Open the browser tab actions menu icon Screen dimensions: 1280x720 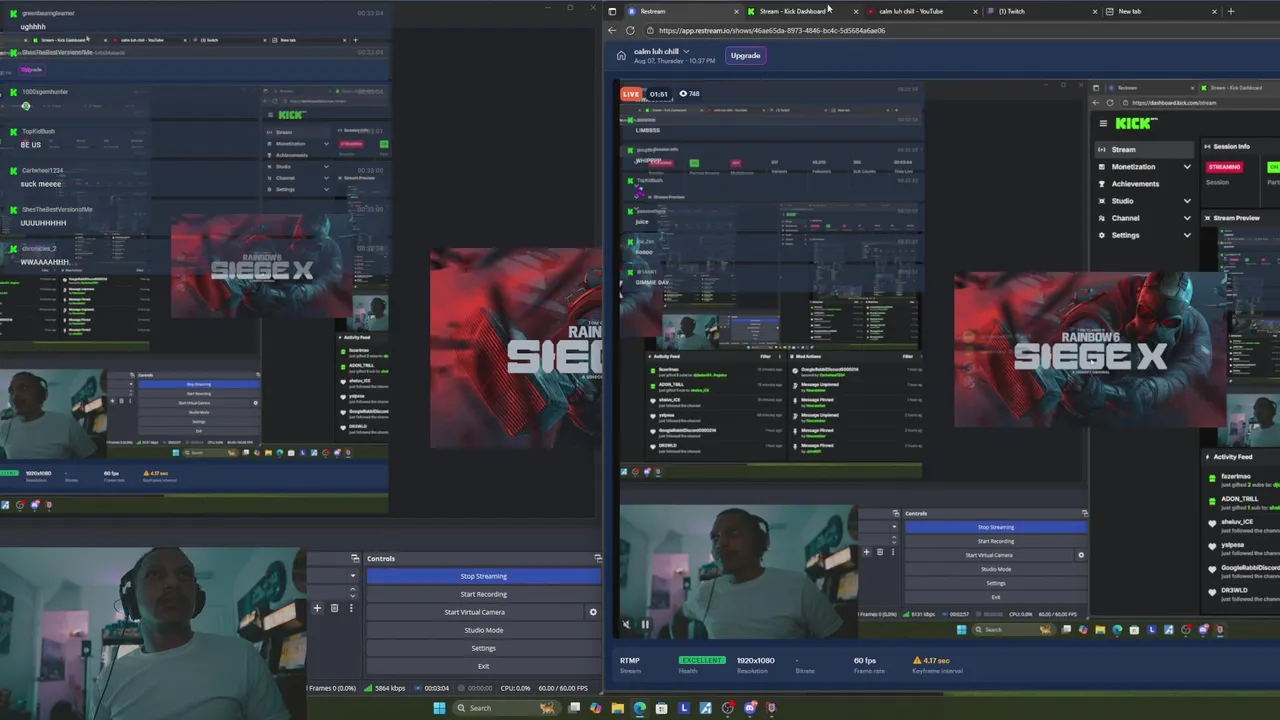(x=612, y=11)
